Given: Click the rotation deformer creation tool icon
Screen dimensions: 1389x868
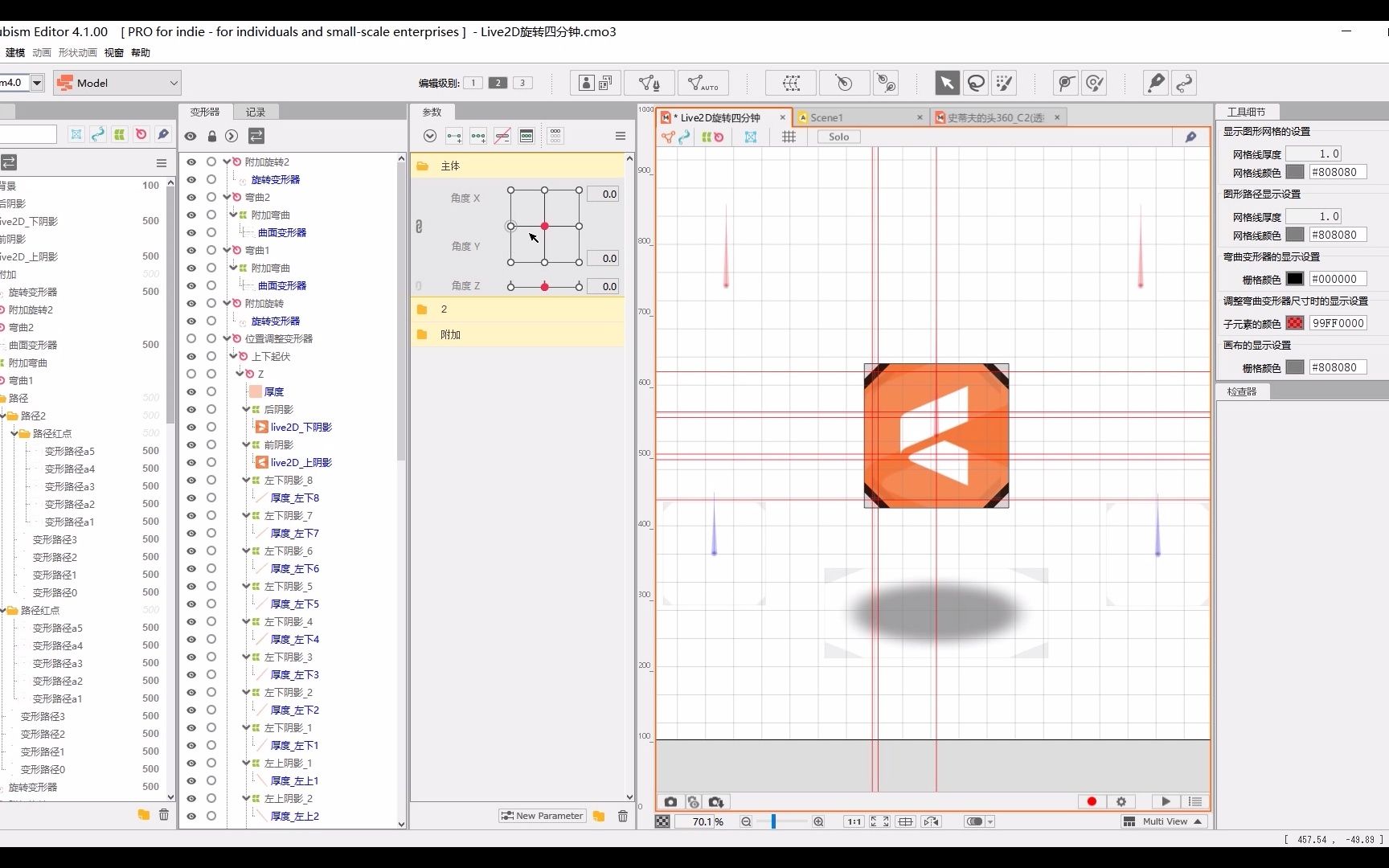Looking at the screenshot, I should point(886,83).
